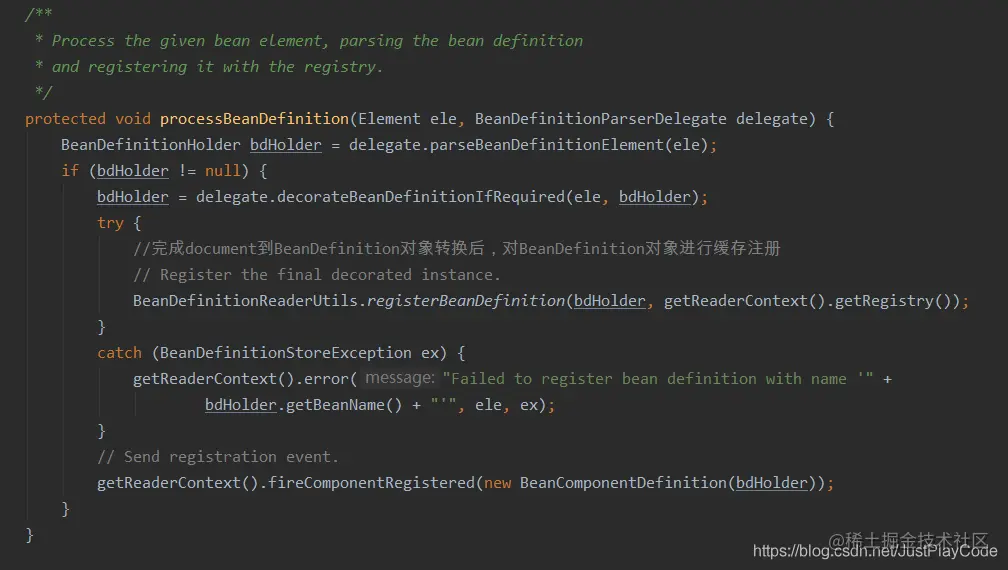This screenshot has height=570, width=1008.
Task: Click the BeanComponentDefinition constructor name
Action: point(623,483)
